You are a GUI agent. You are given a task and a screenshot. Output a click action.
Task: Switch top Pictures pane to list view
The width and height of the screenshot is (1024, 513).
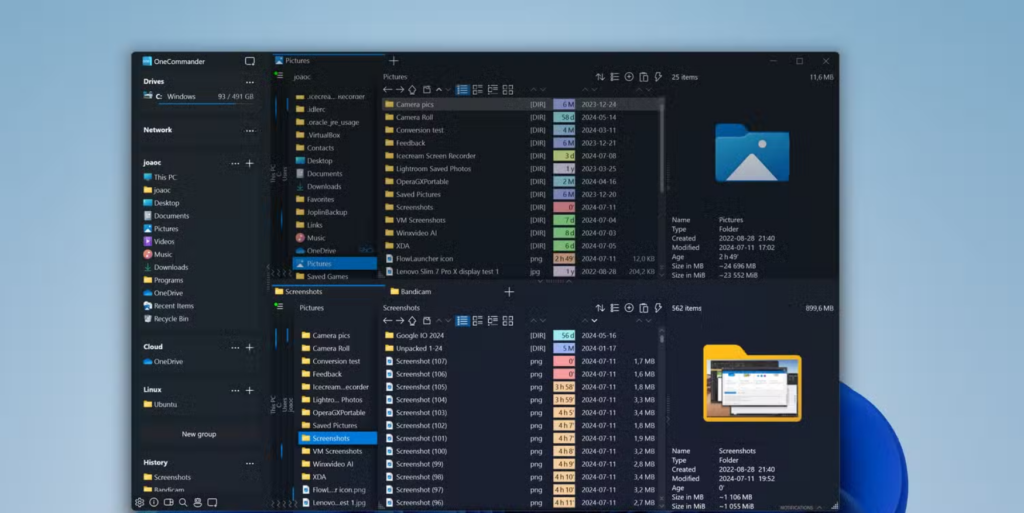click(x=462, y=90)
